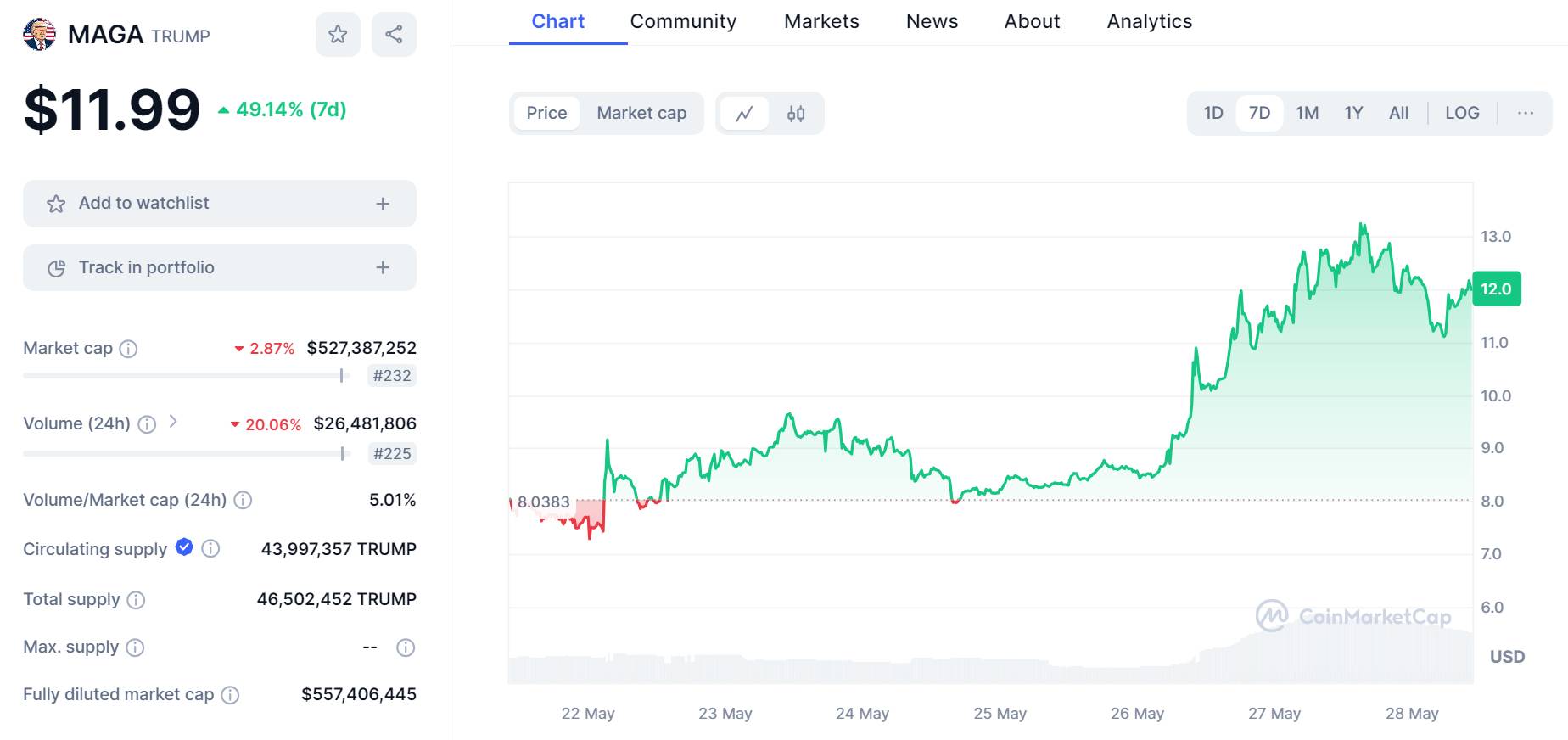Switch chart to Price view
Screen dimensions: 1568x740
(x=546, y=113)
